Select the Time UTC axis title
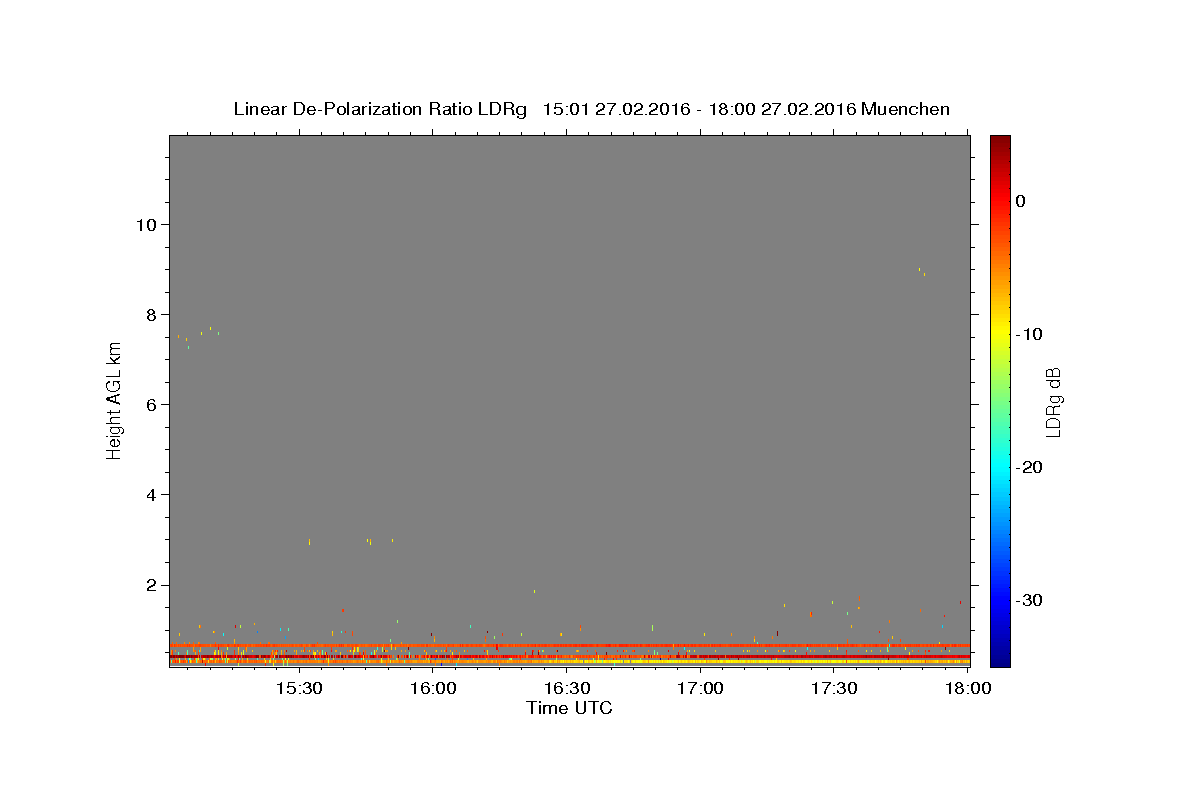The image size is (1200, 800). pos(569,708)
